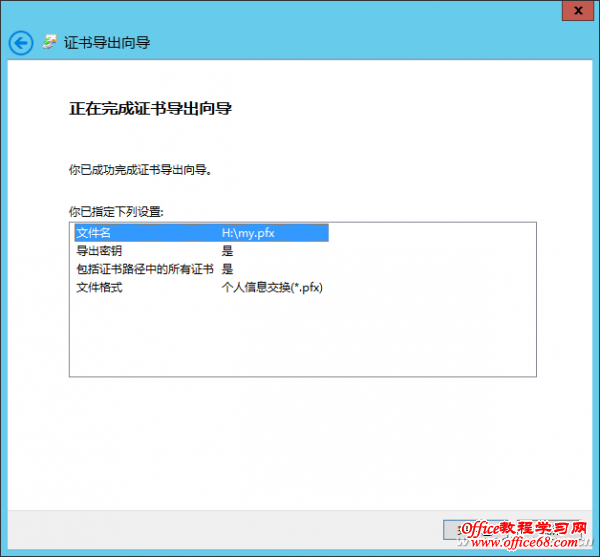600x557 pixels.
Task: Click the 是 value for 包括证书路径中的所有证书
Action: 227,269
